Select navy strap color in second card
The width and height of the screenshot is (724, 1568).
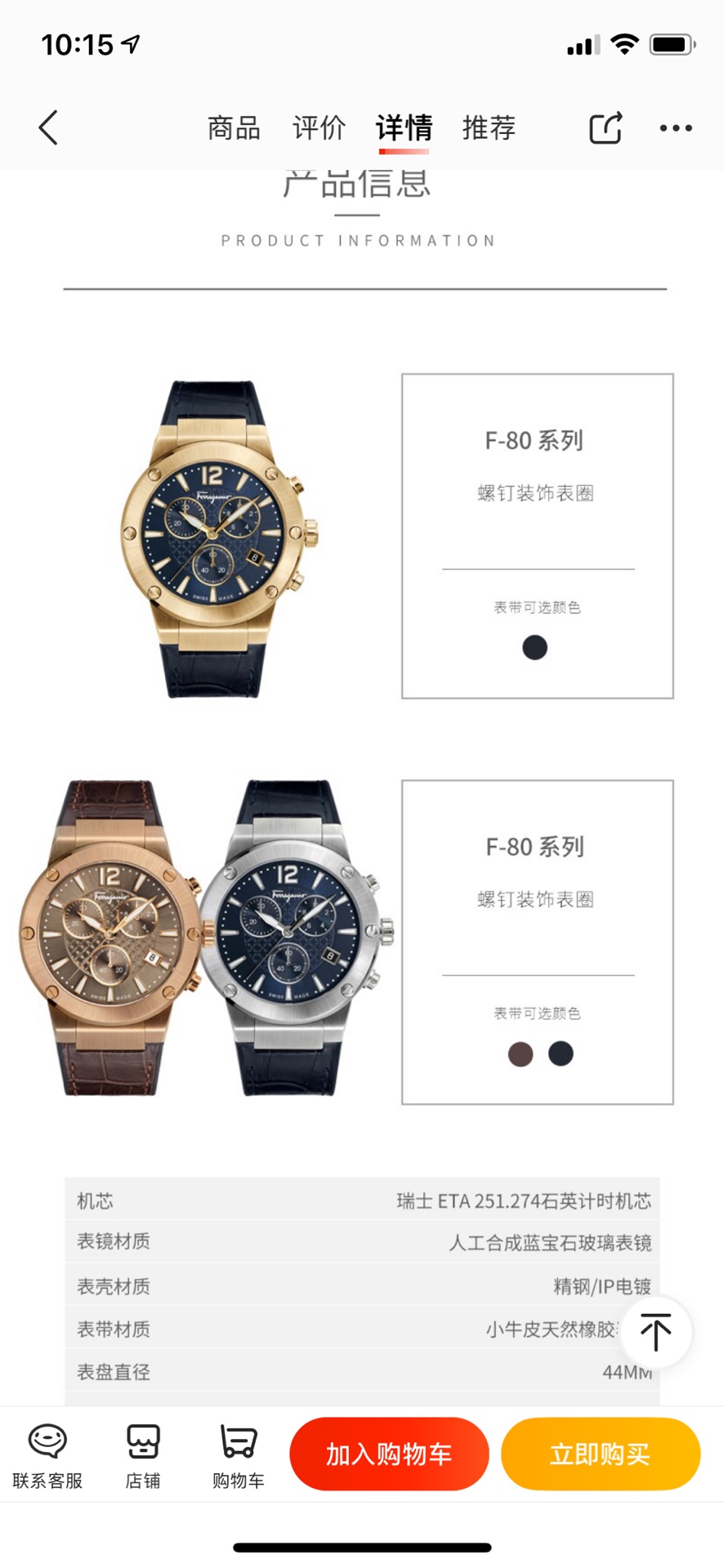(x=561, y=1053)
